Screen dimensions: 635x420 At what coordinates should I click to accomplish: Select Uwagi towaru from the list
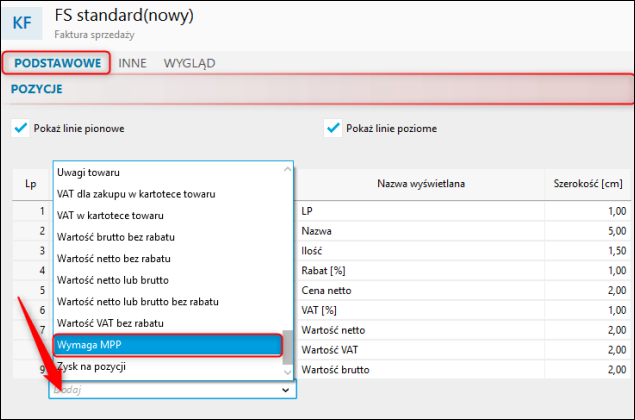point(168,173)
